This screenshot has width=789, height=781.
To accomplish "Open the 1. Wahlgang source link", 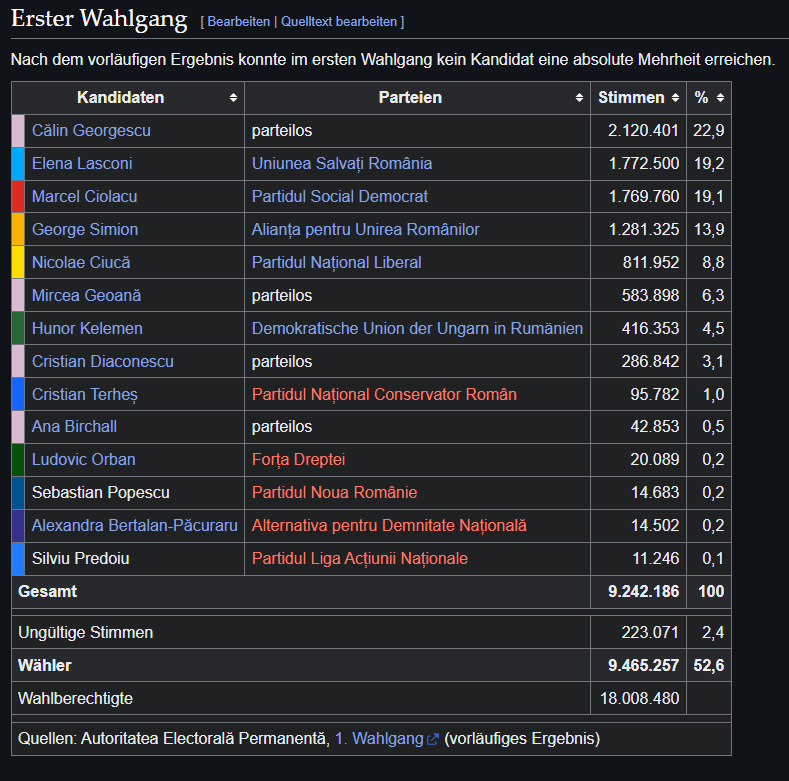I will click(x=379, y=739).
